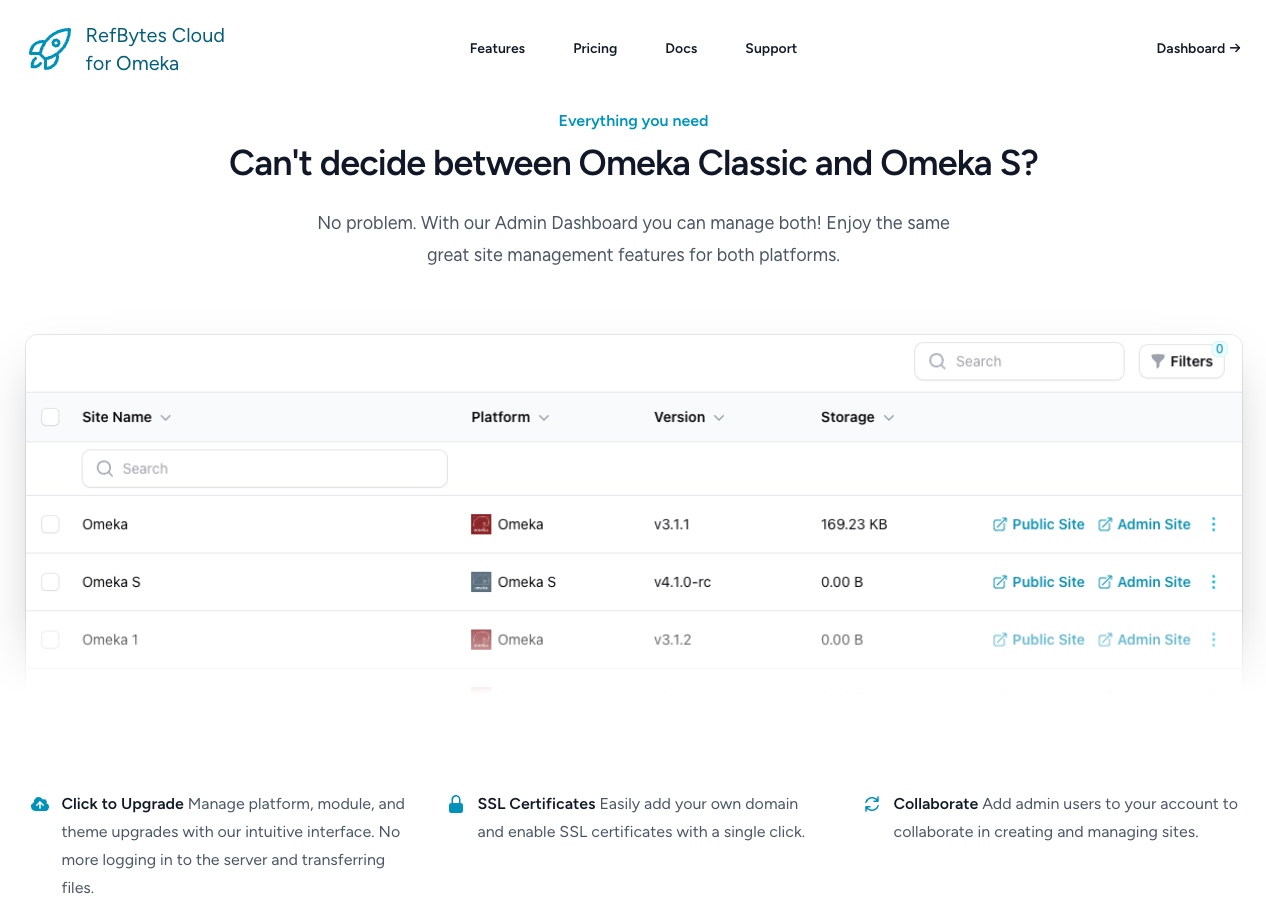Toggle the select-all checkbox in table header
1266x917 pixels.
coord(50,417)
